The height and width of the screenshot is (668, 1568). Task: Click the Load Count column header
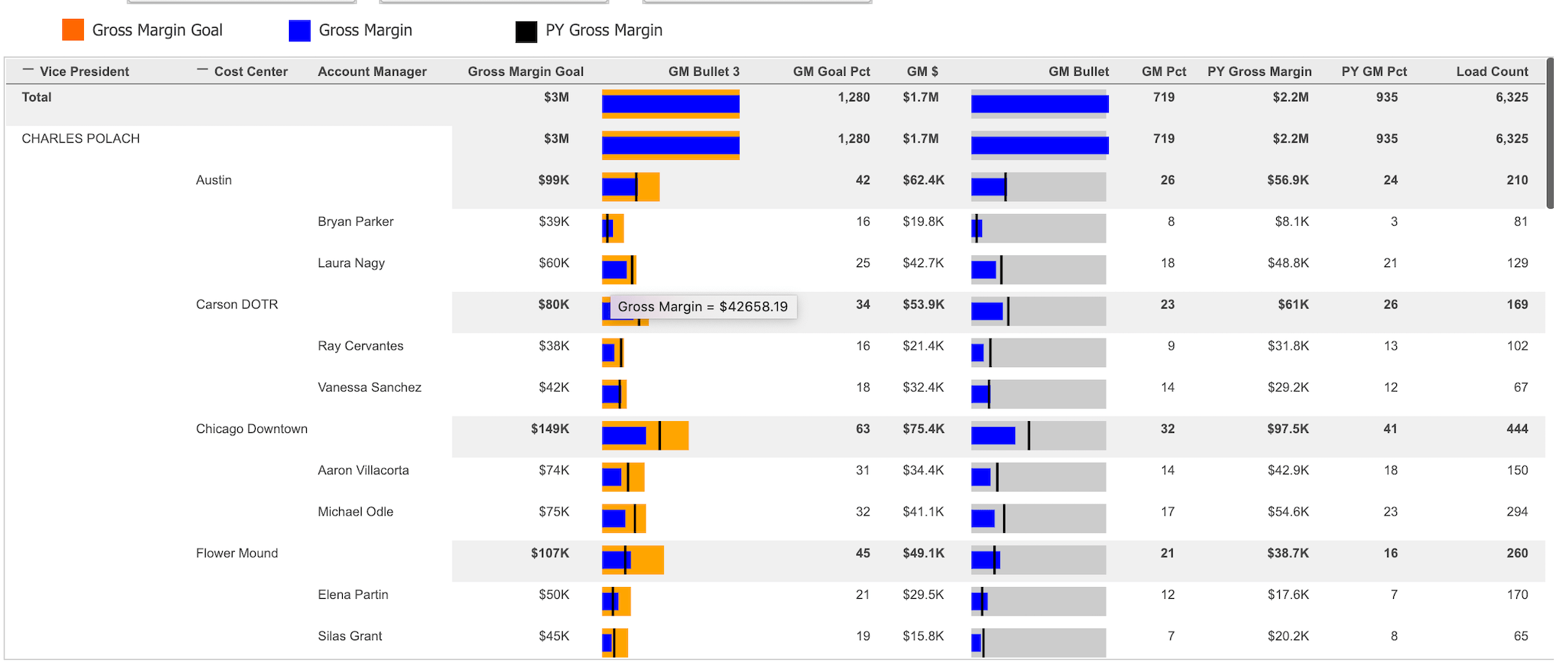(x=1491, y=71)
